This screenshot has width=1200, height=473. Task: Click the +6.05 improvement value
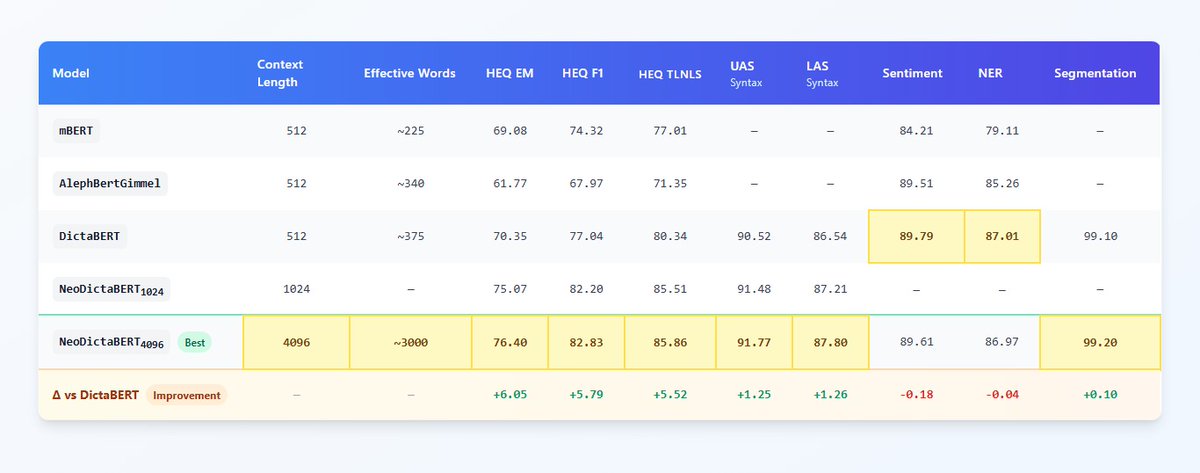[510, 395]
